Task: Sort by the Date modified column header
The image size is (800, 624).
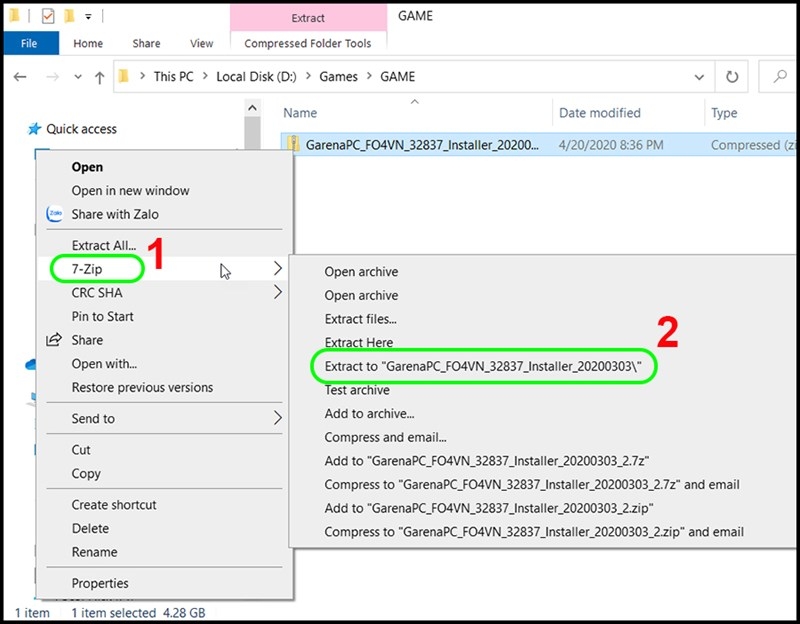Action: 599,113
